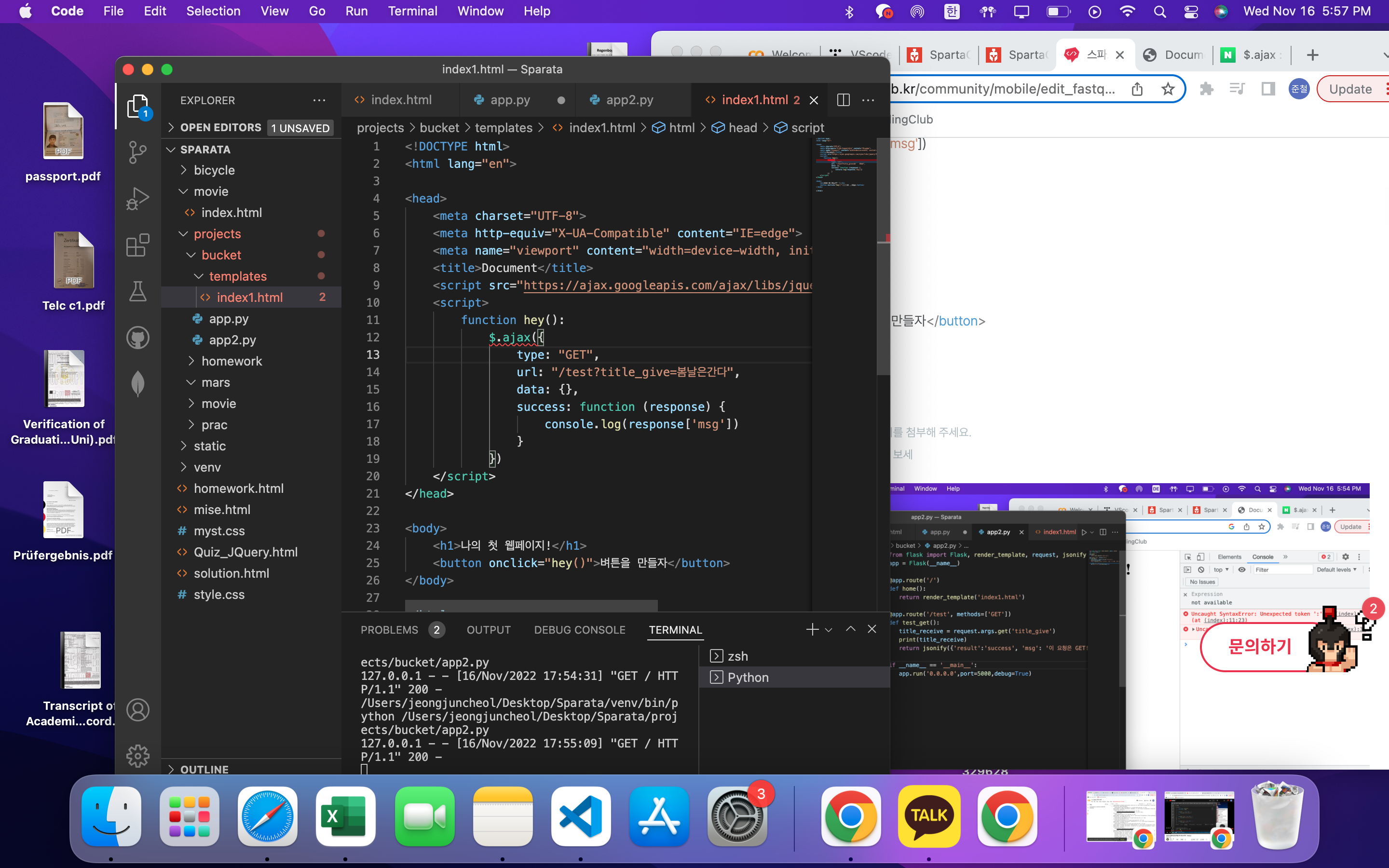Open Excel from the Dock
The image size is (1389, 868).
(345, 816)
